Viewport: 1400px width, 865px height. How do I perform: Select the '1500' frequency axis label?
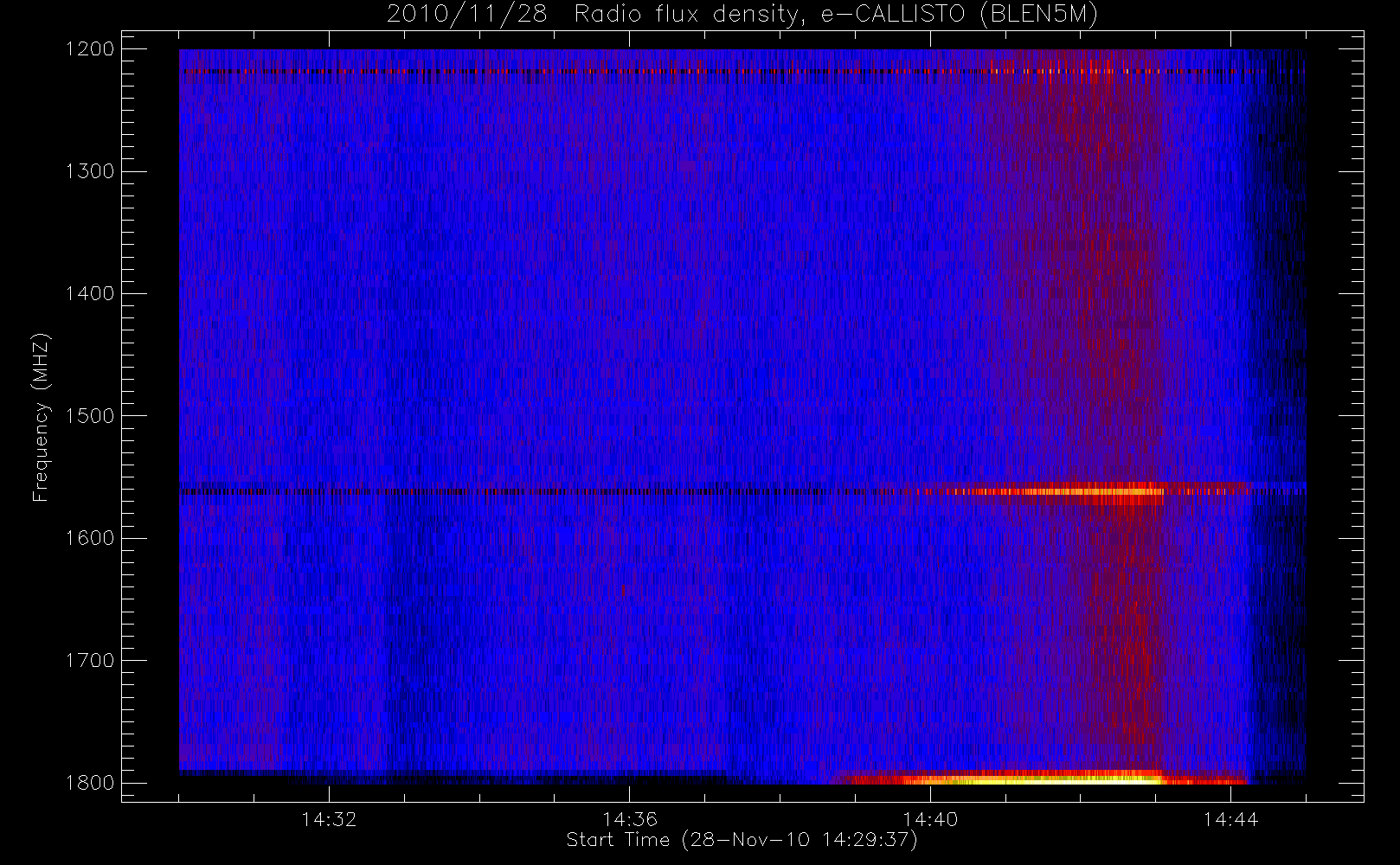click(90, 416)
